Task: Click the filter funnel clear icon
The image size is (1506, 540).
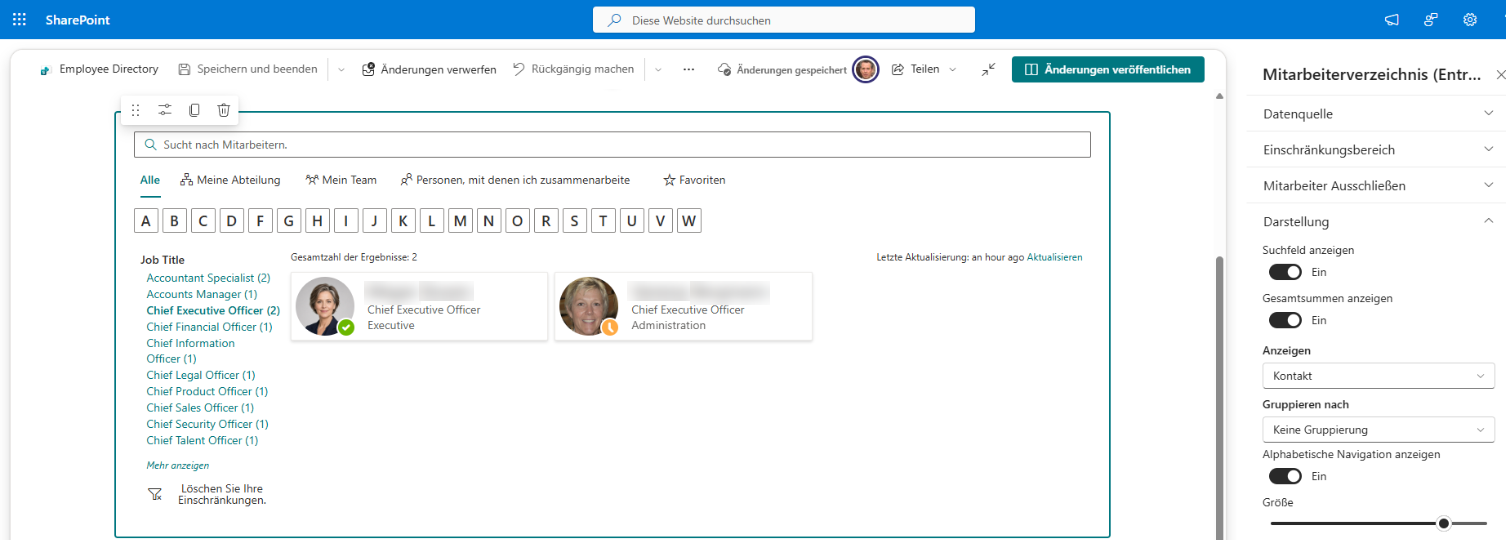Action: (x=155, y=494)
